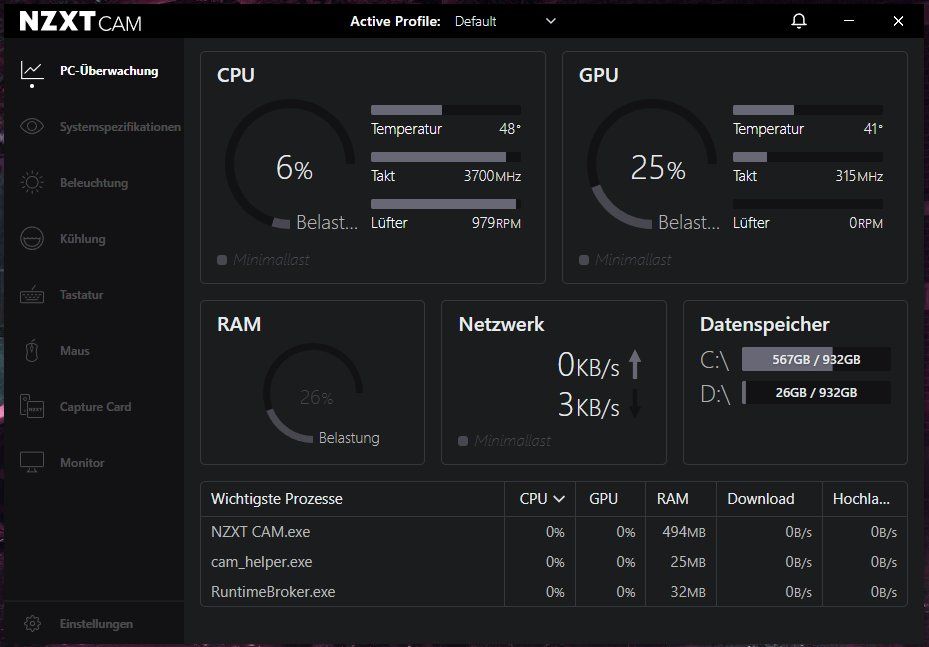Click the RAM load gauge showing 26%
Screen dimensions: 929x647
coord(313,393)
